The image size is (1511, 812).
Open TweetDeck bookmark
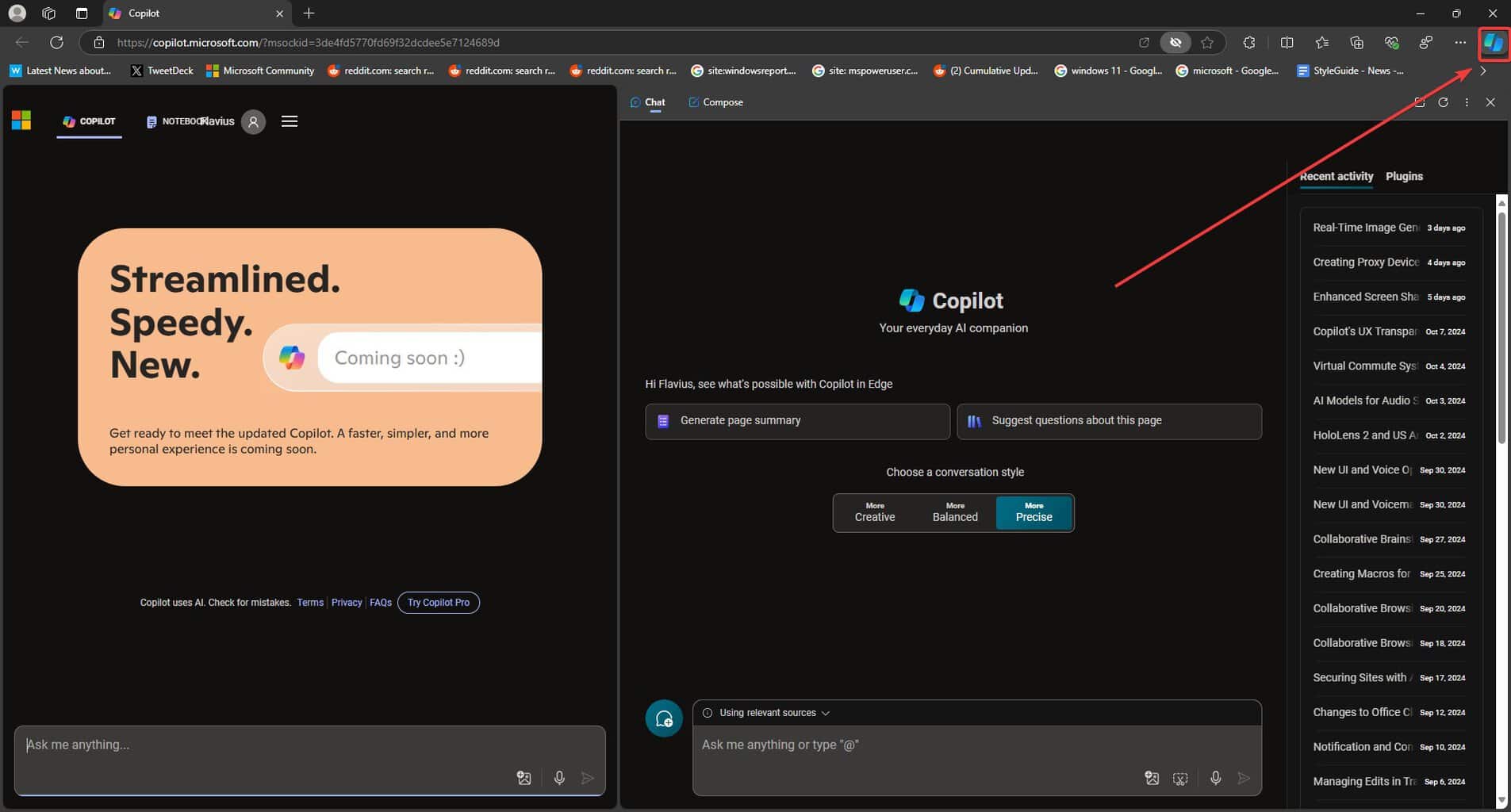[x=162, y=71]
